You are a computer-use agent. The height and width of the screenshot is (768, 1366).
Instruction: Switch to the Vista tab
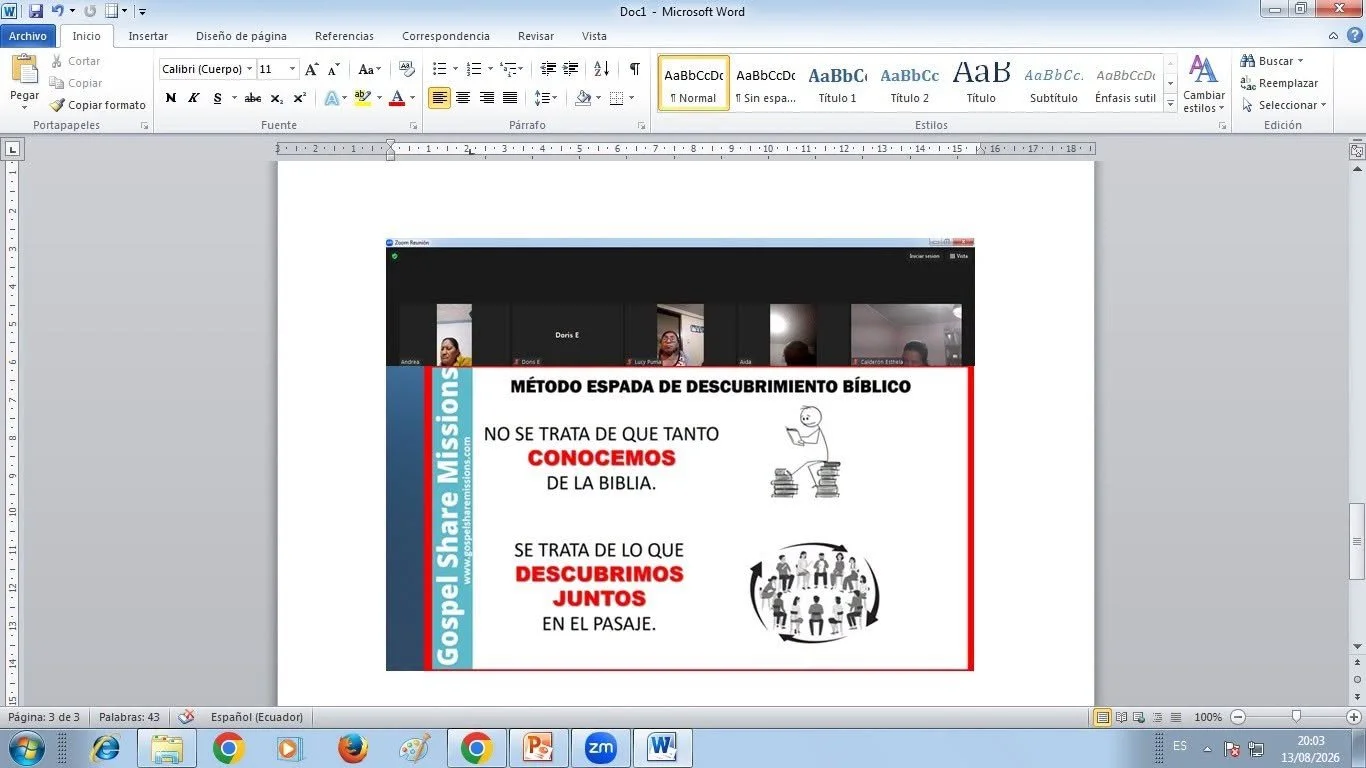(594, 36)
